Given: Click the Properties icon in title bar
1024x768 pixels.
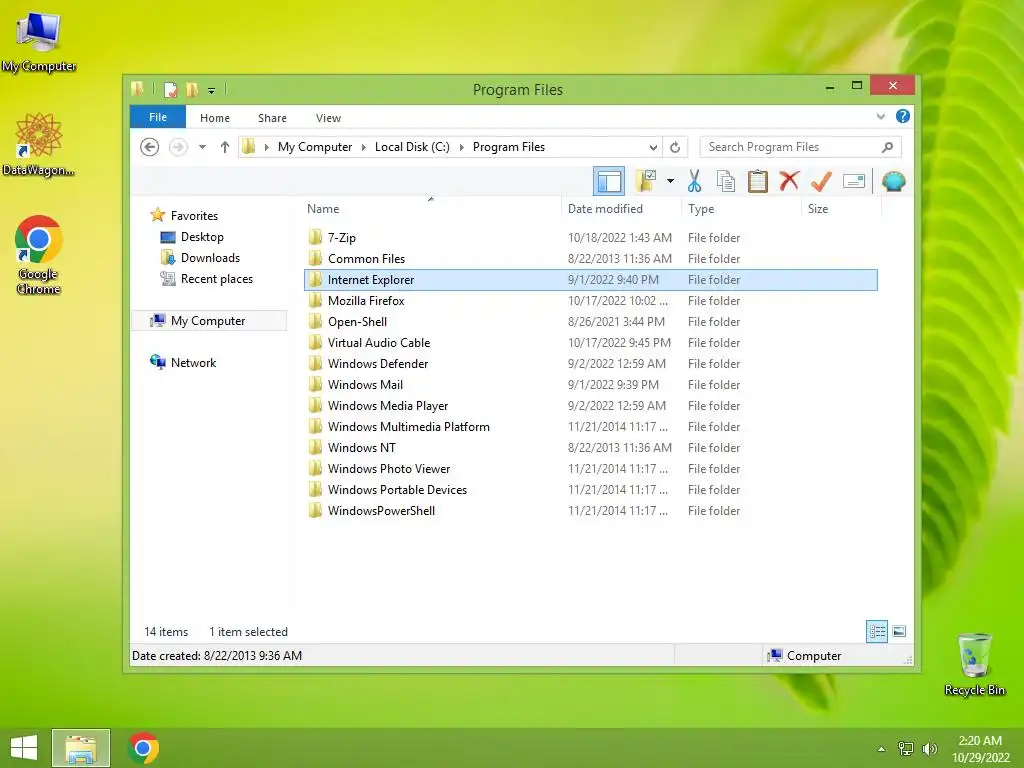Looking at the screenshot, I should [x=170, y=89].
